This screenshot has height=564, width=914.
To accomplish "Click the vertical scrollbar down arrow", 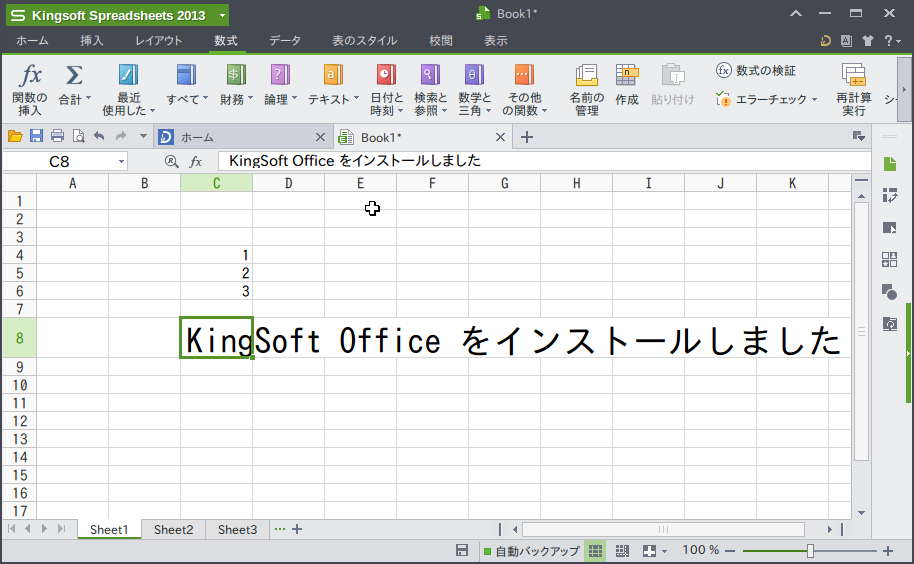I will [861, 513].
